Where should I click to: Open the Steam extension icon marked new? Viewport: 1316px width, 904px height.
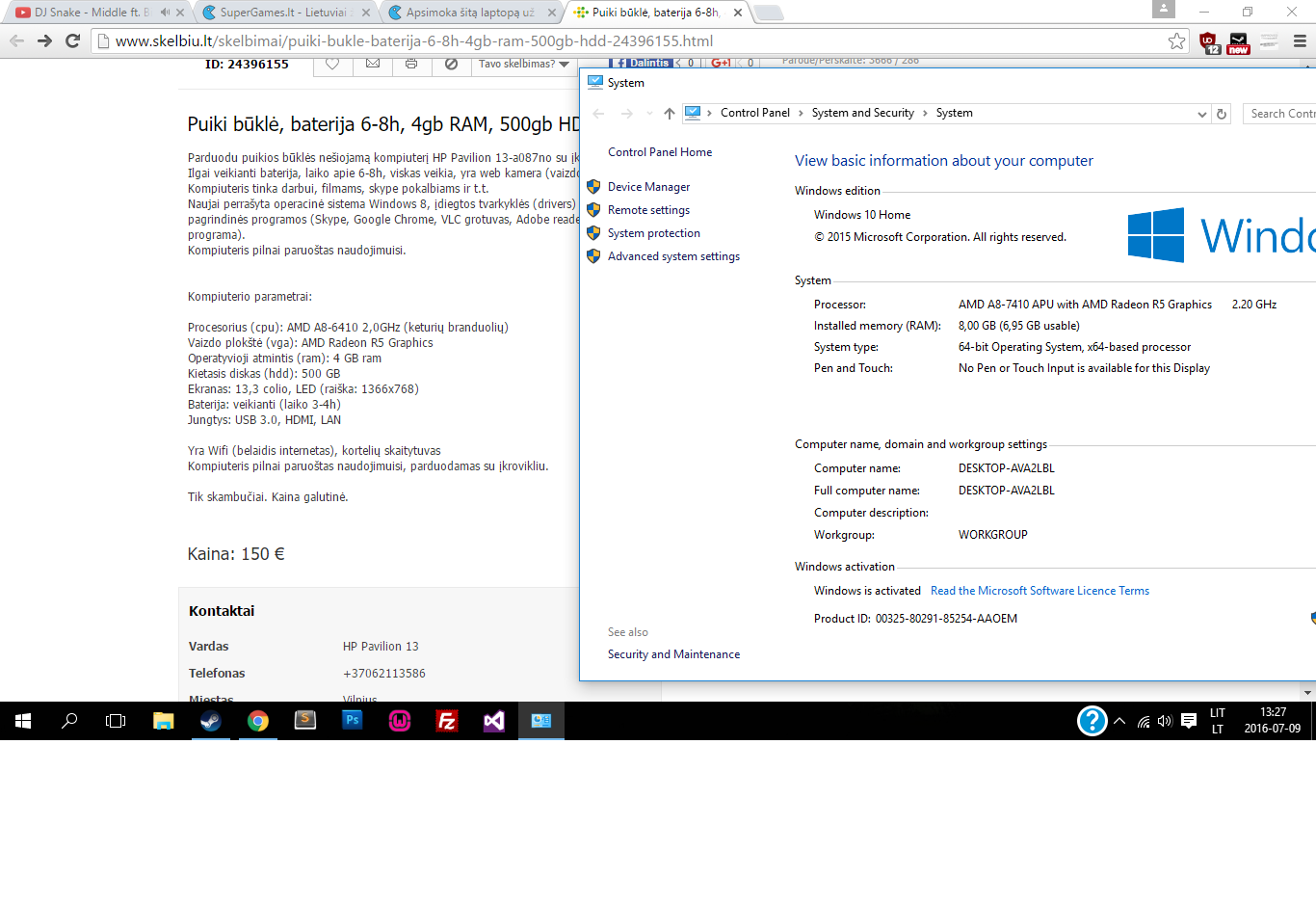(1239, 42)
